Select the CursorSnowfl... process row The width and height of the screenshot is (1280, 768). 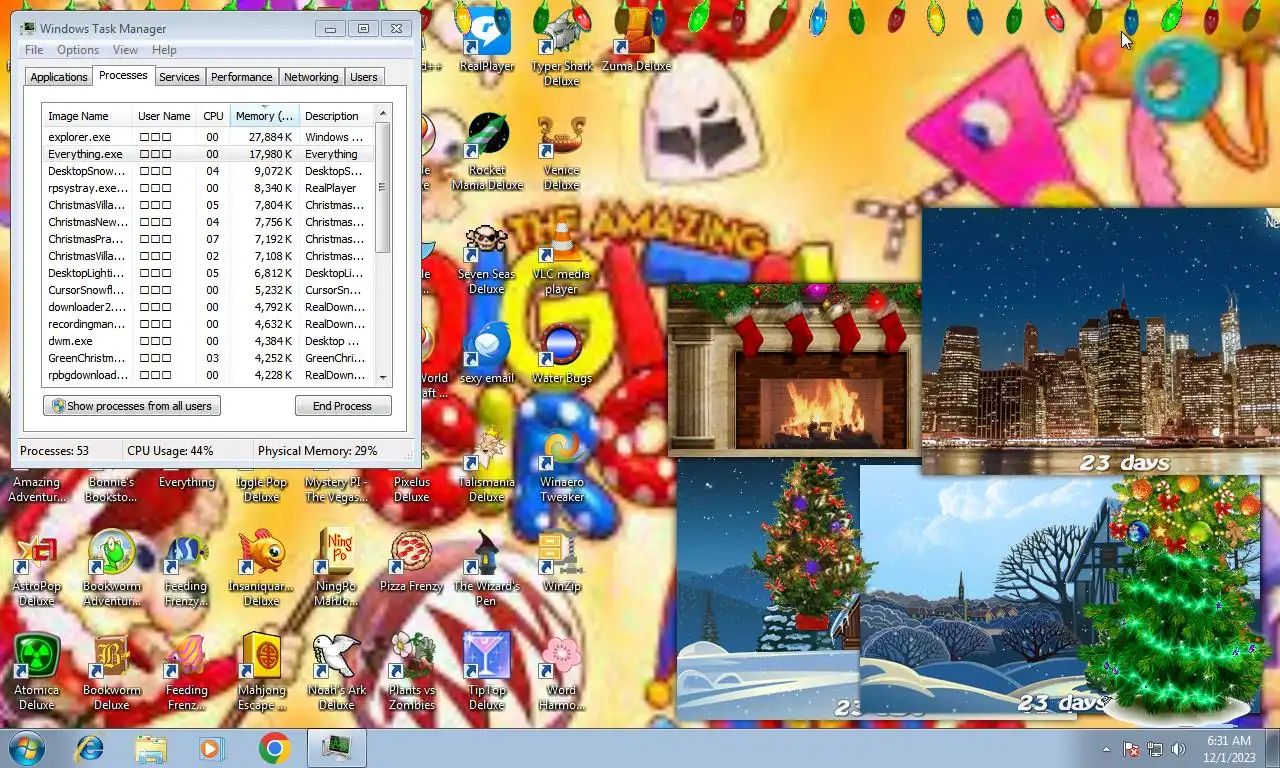(208, 290)
